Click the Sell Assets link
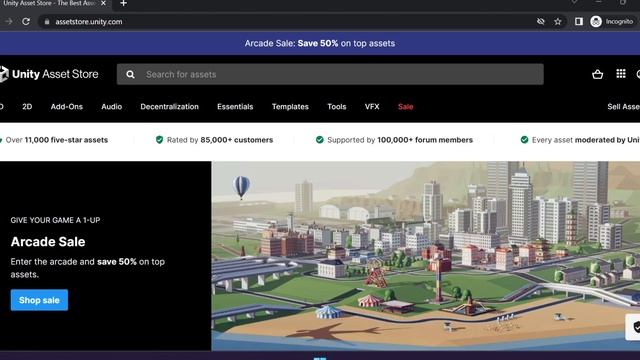 pyautogui.click(x=623, y=107)
